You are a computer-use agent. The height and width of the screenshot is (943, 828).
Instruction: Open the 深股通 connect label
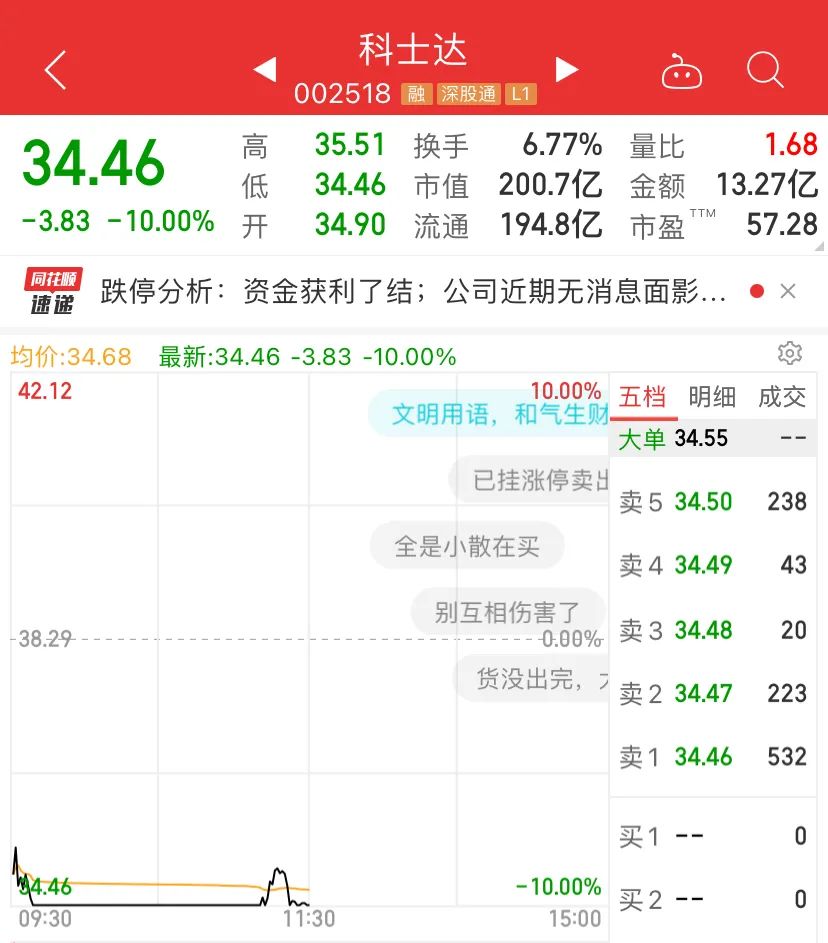point(470,93)
